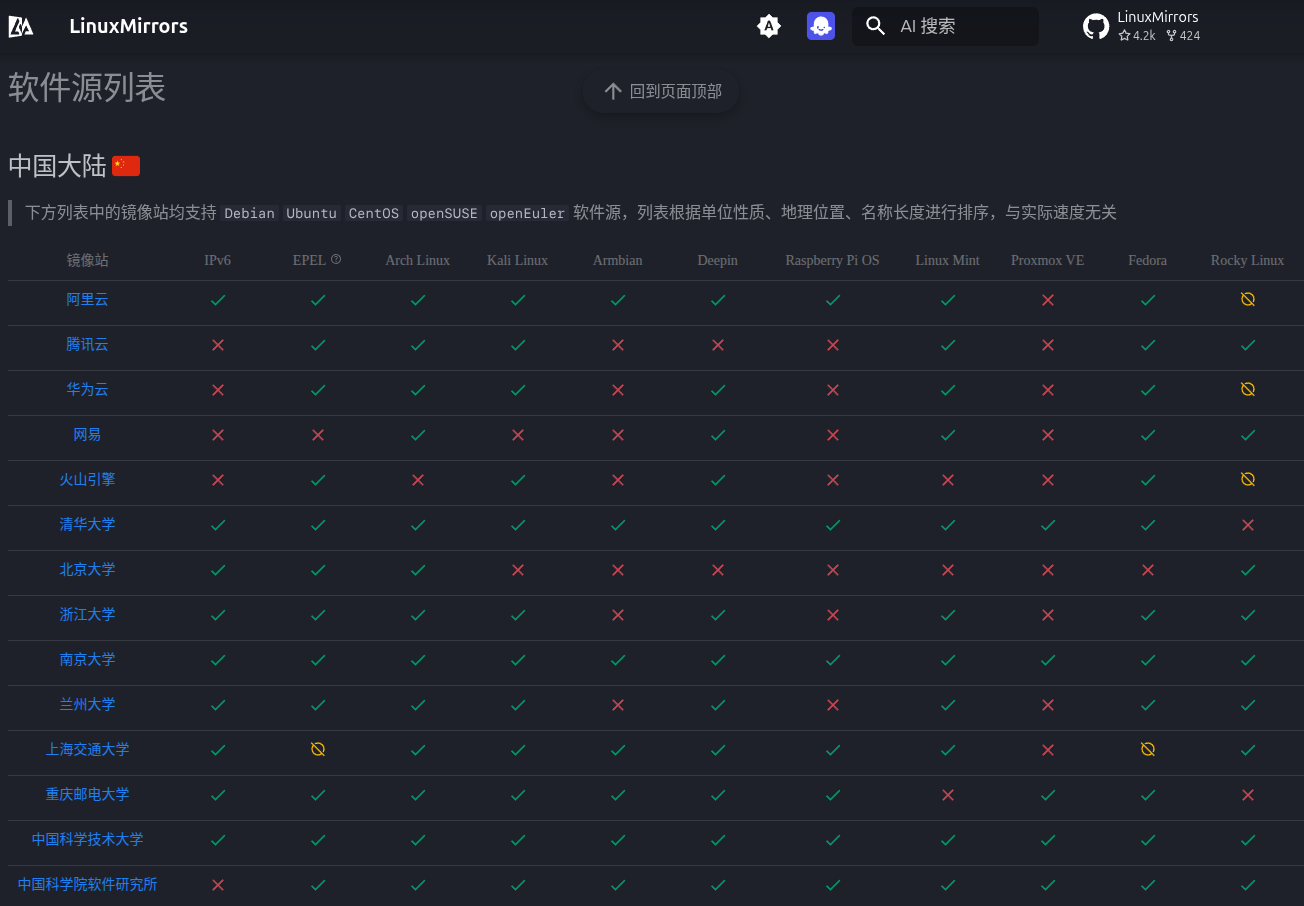1304x906 pixels.
Task: Open the 中国科学技术大学 mirror link
Action: pos(88,839)
